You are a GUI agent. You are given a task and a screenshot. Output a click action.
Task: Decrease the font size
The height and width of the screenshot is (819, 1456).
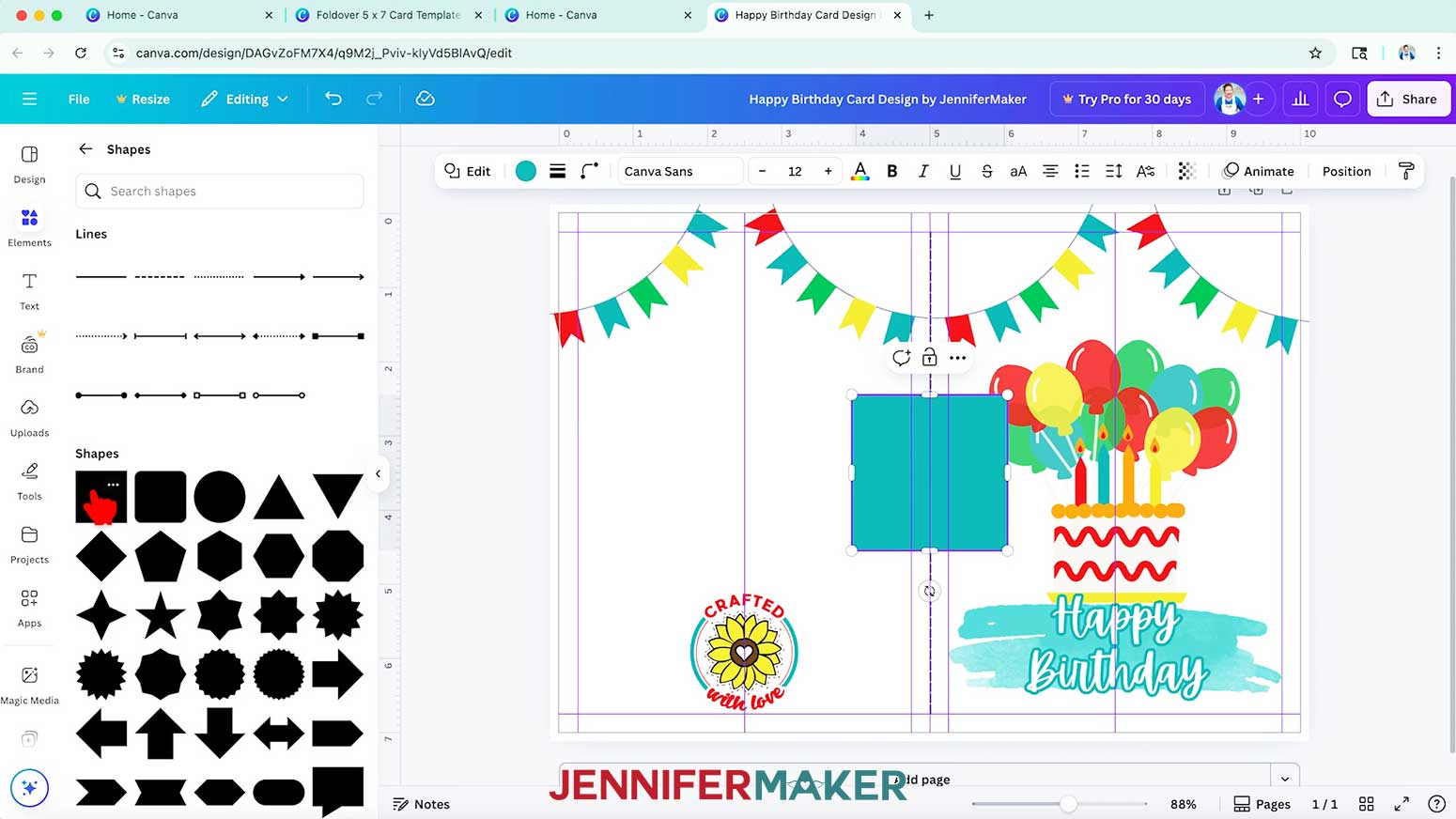click(762, 171)
